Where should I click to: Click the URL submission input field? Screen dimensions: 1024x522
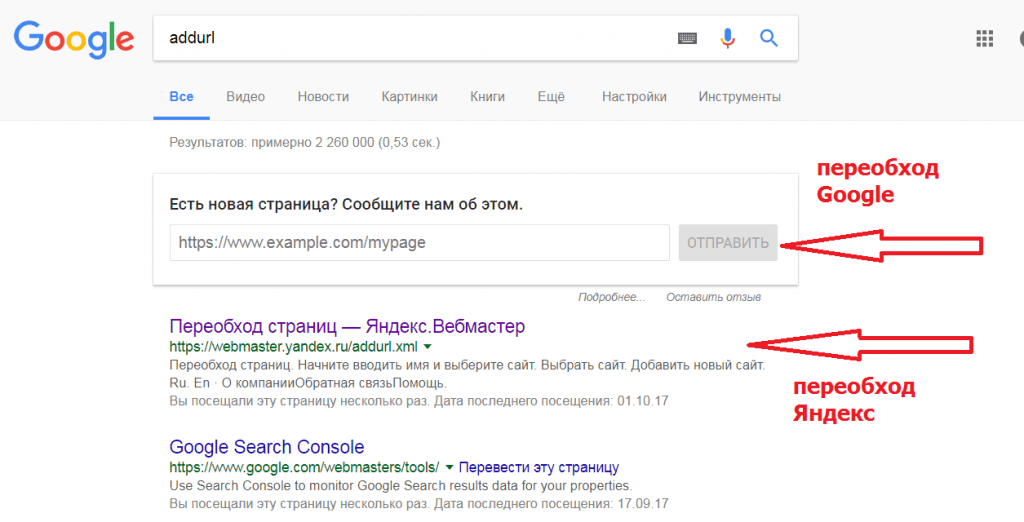click(419, 242)
